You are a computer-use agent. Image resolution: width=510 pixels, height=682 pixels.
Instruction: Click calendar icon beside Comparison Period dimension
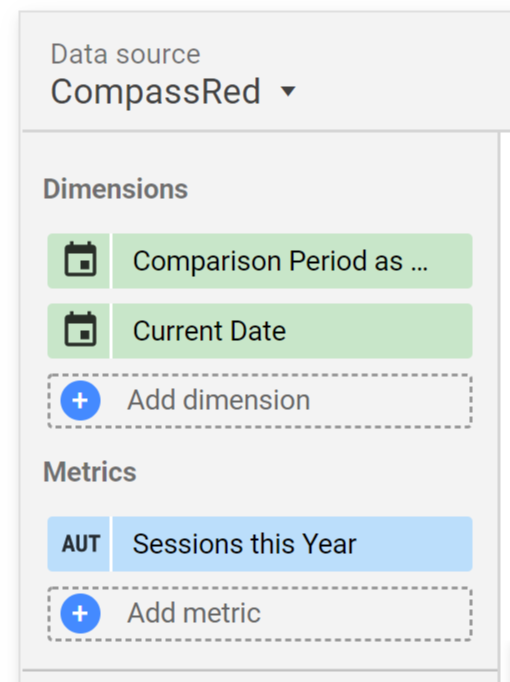click(x=80, y=260)
